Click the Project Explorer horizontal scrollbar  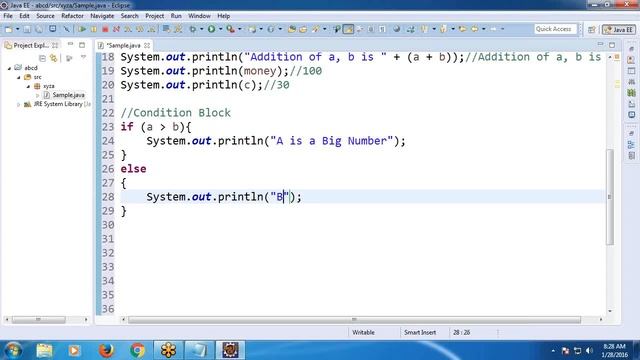pos(38,320)
